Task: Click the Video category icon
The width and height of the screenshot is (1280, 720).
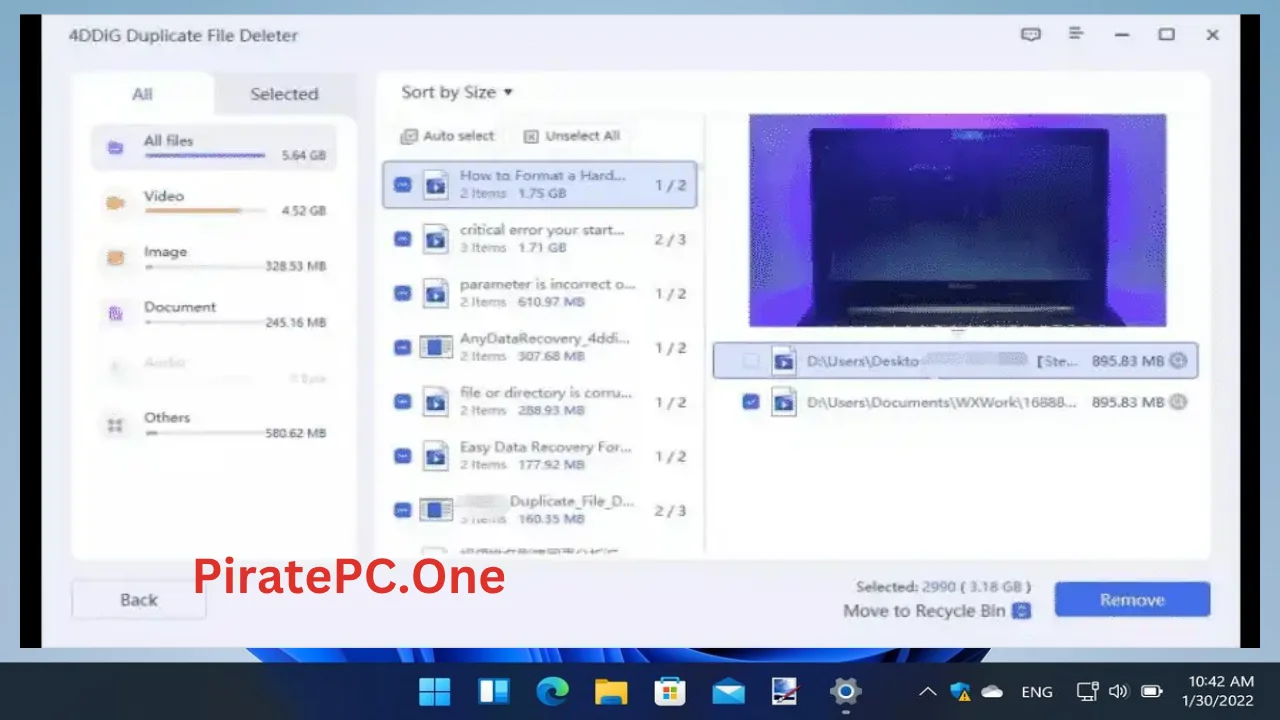Action: (x=115, y=203)
